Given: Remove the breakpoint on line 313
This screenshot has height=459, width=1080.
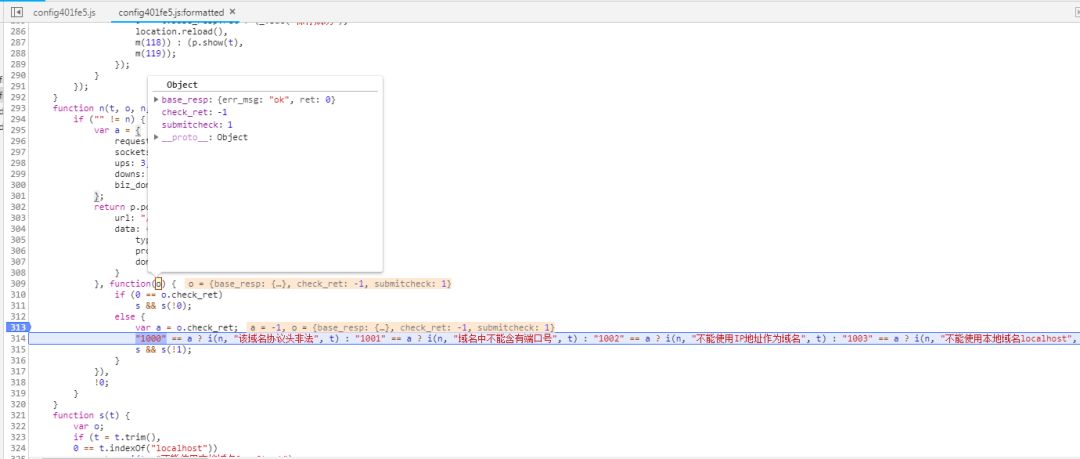Looking at the screenshot, I should [17, 327].
